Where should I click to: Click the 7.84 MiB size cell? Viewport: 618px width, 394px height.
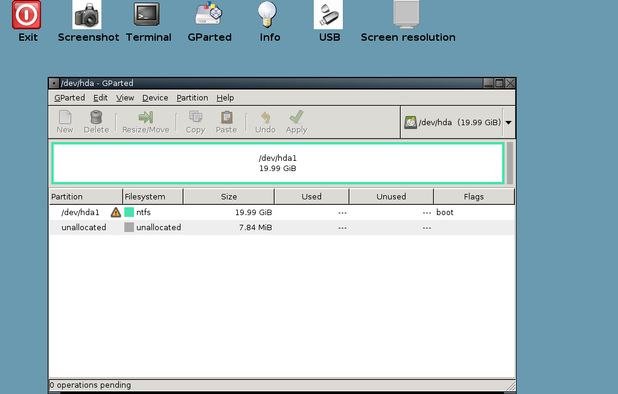tap(255, 227)
